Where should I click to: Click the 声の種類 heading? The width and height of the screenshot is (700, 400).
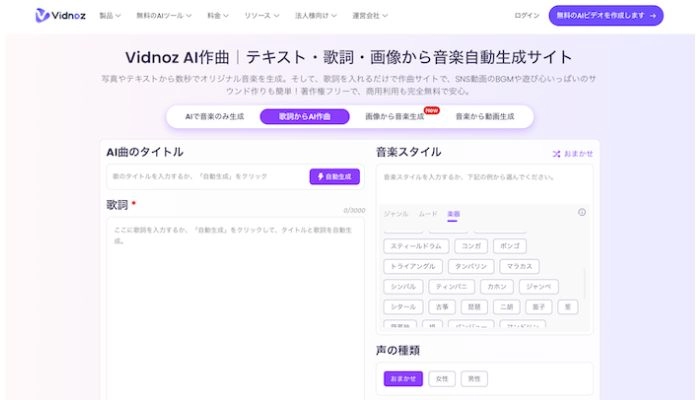(x=398, y=350)
